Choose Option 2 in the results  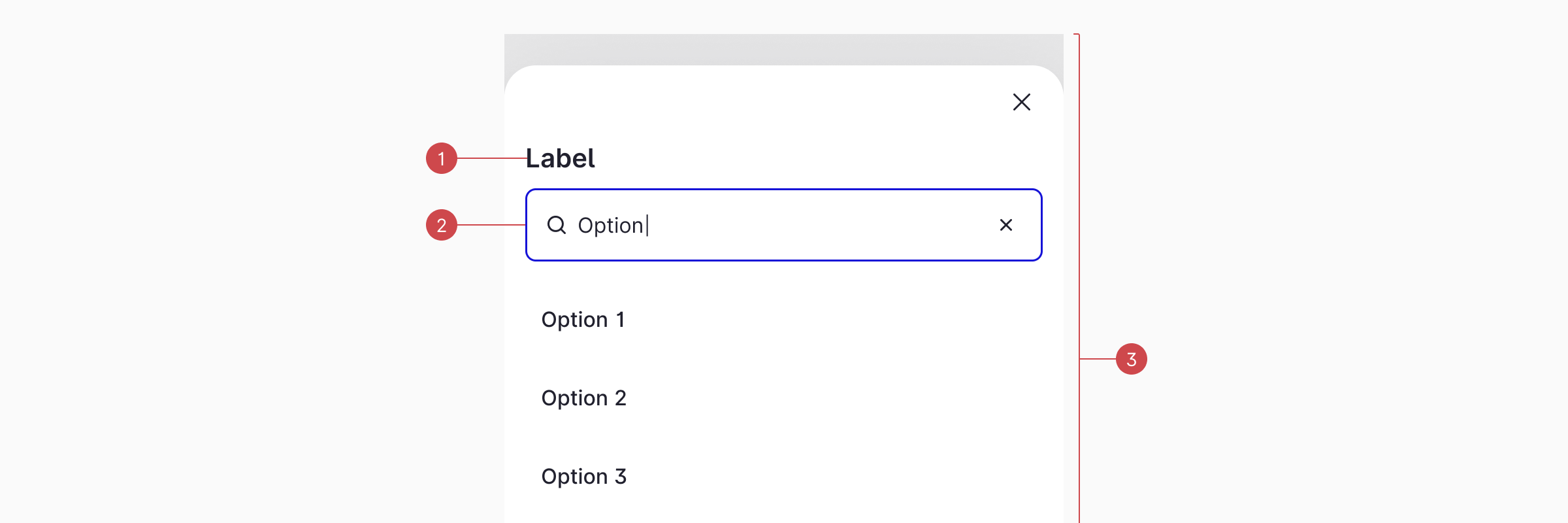[584, 398]
